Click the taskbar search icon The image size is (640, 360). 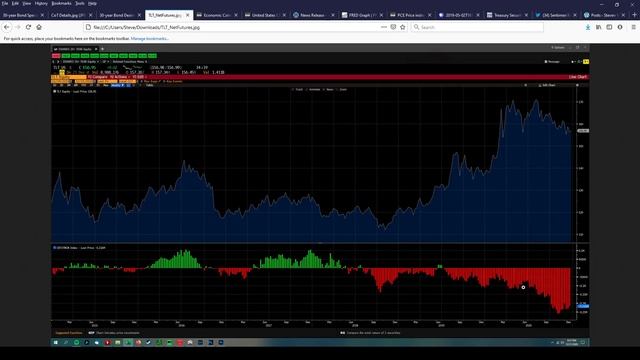click(x=66, y=342)
